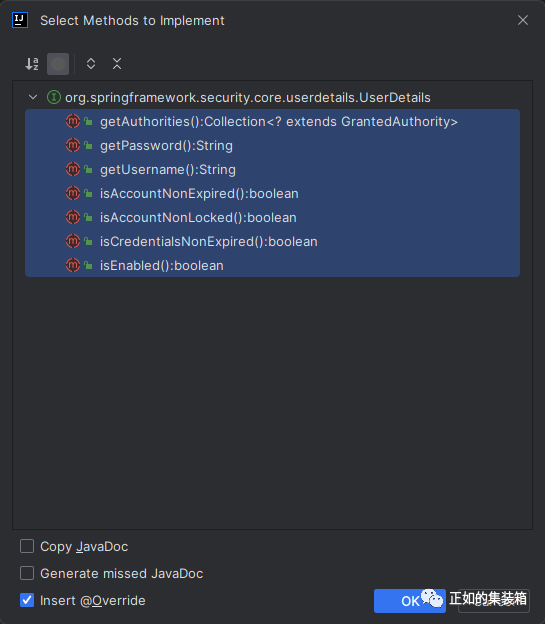The width and height of the screenshot is (545, 624).
Task: Click method icon beside getAuthorities()
Action: point(73,121)
